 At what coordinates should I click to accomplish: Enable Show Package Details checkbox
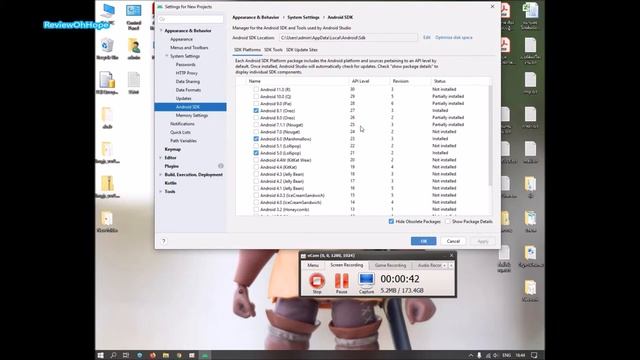pos(448,221)
